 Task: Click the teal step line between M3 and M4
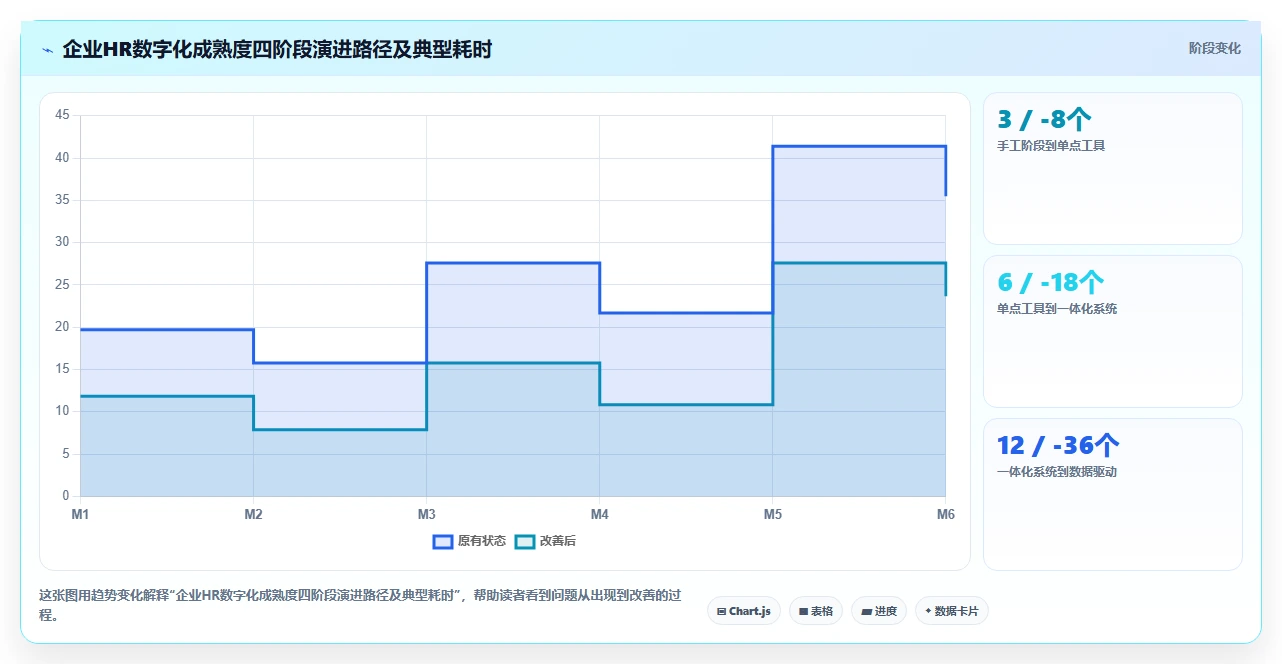coord(513,363)
